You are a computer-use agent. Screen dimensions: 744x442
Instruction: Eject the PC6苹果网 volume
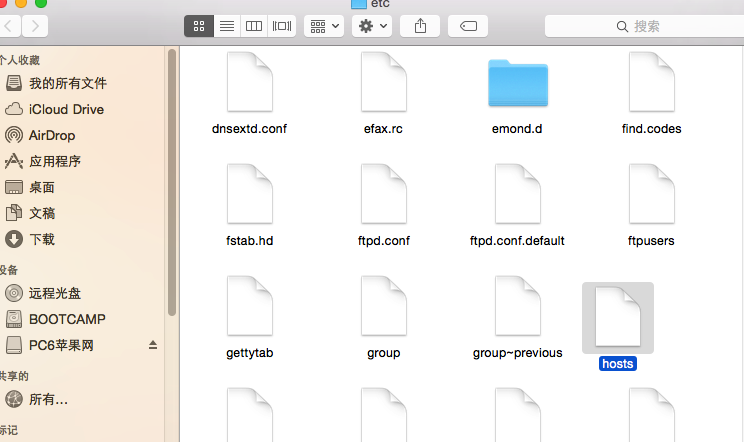point(153,345)
